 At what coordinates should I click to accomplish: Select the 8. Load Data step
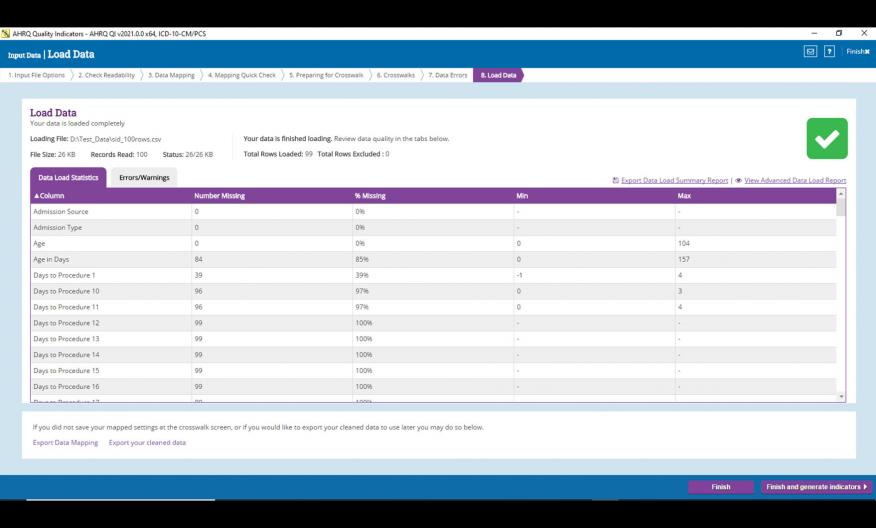click(498, 75)
